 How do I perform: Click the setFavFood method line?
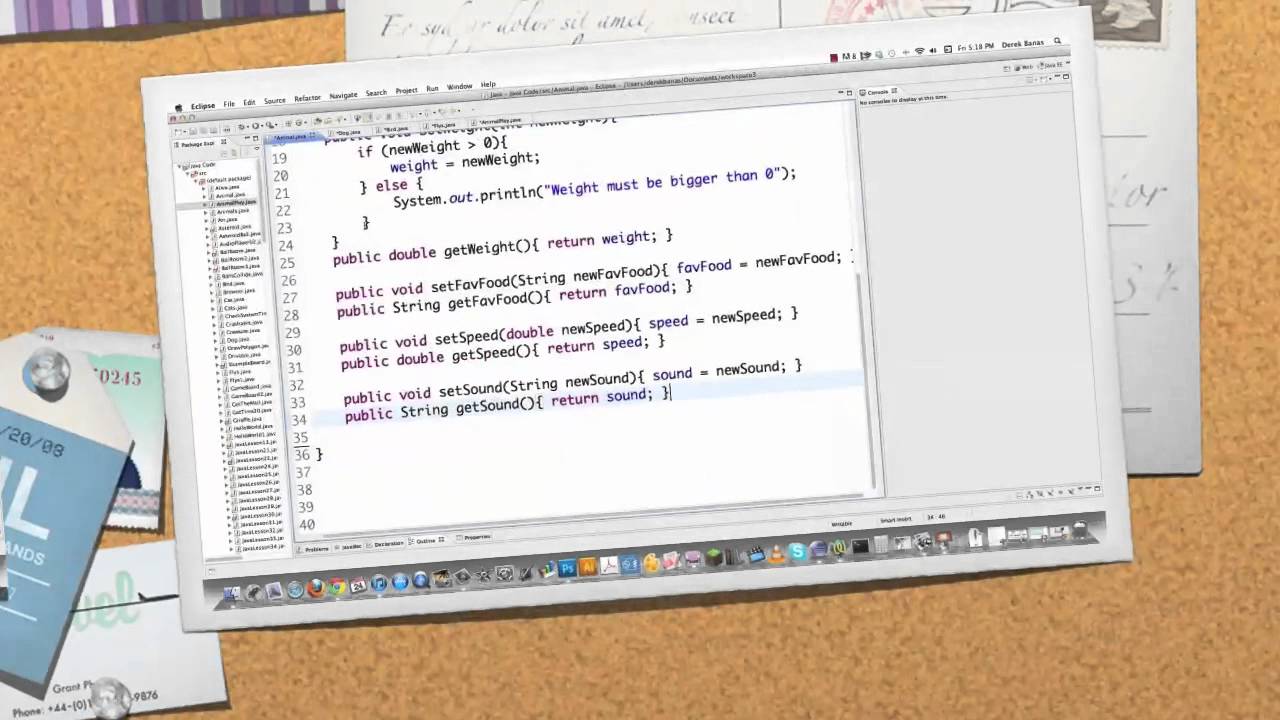click(x=595, y=274)
